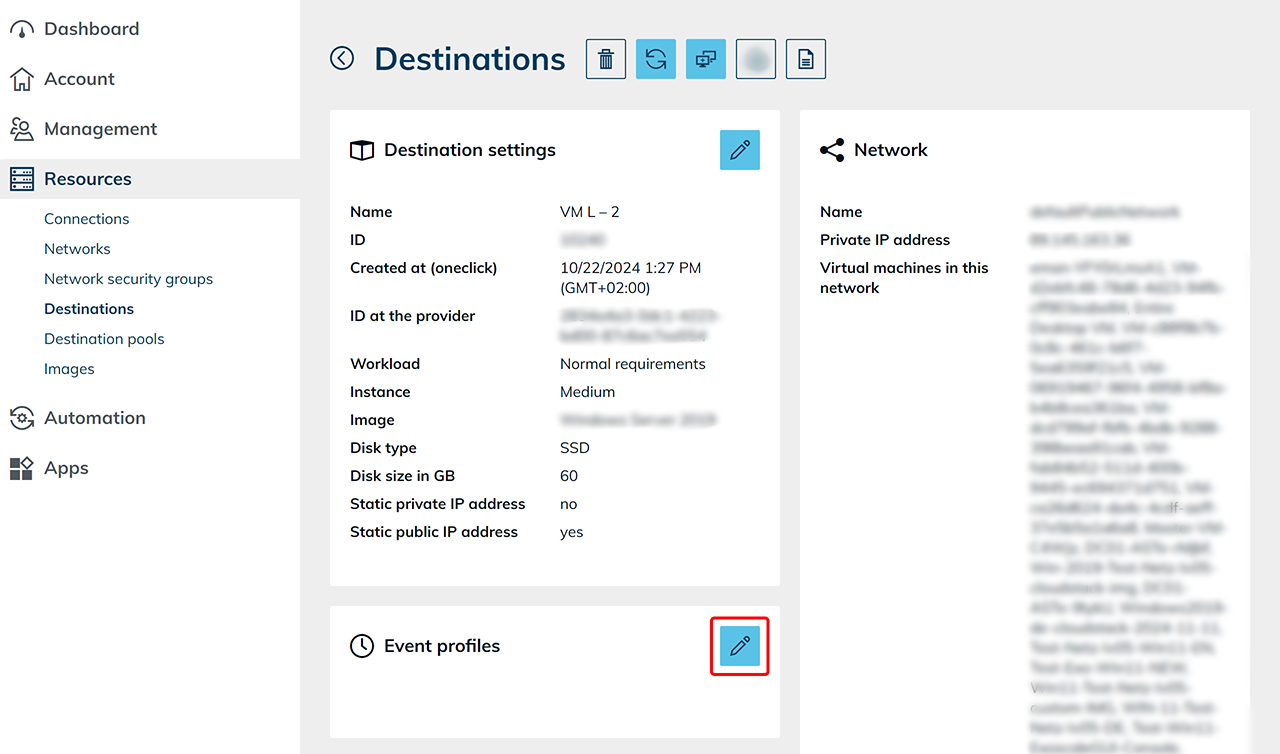Click the blurred toolbar button
Screen dimensions: 1280x754
tap(756, 60)
